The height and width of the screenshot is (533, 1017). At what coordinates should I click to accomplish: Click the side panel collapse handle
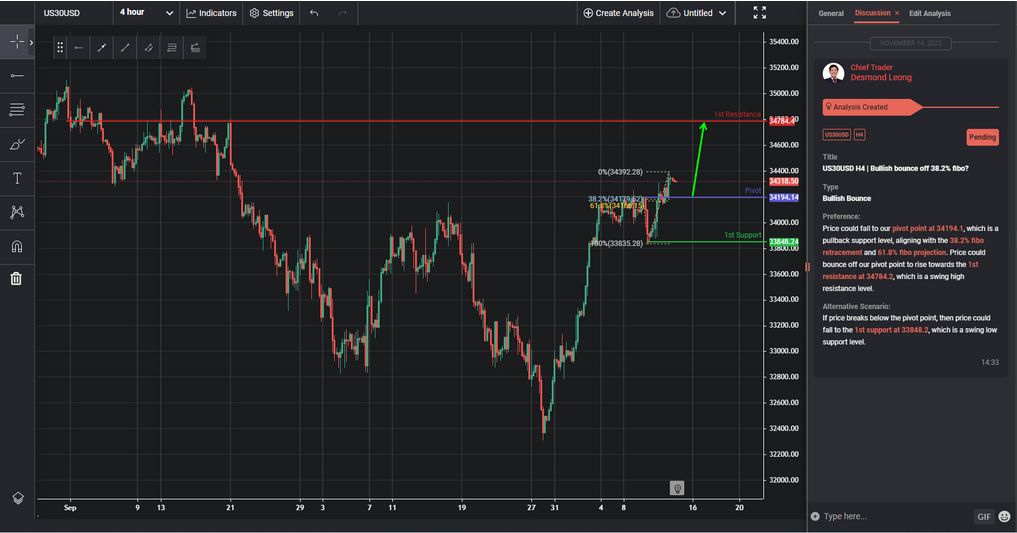(808, 266)
